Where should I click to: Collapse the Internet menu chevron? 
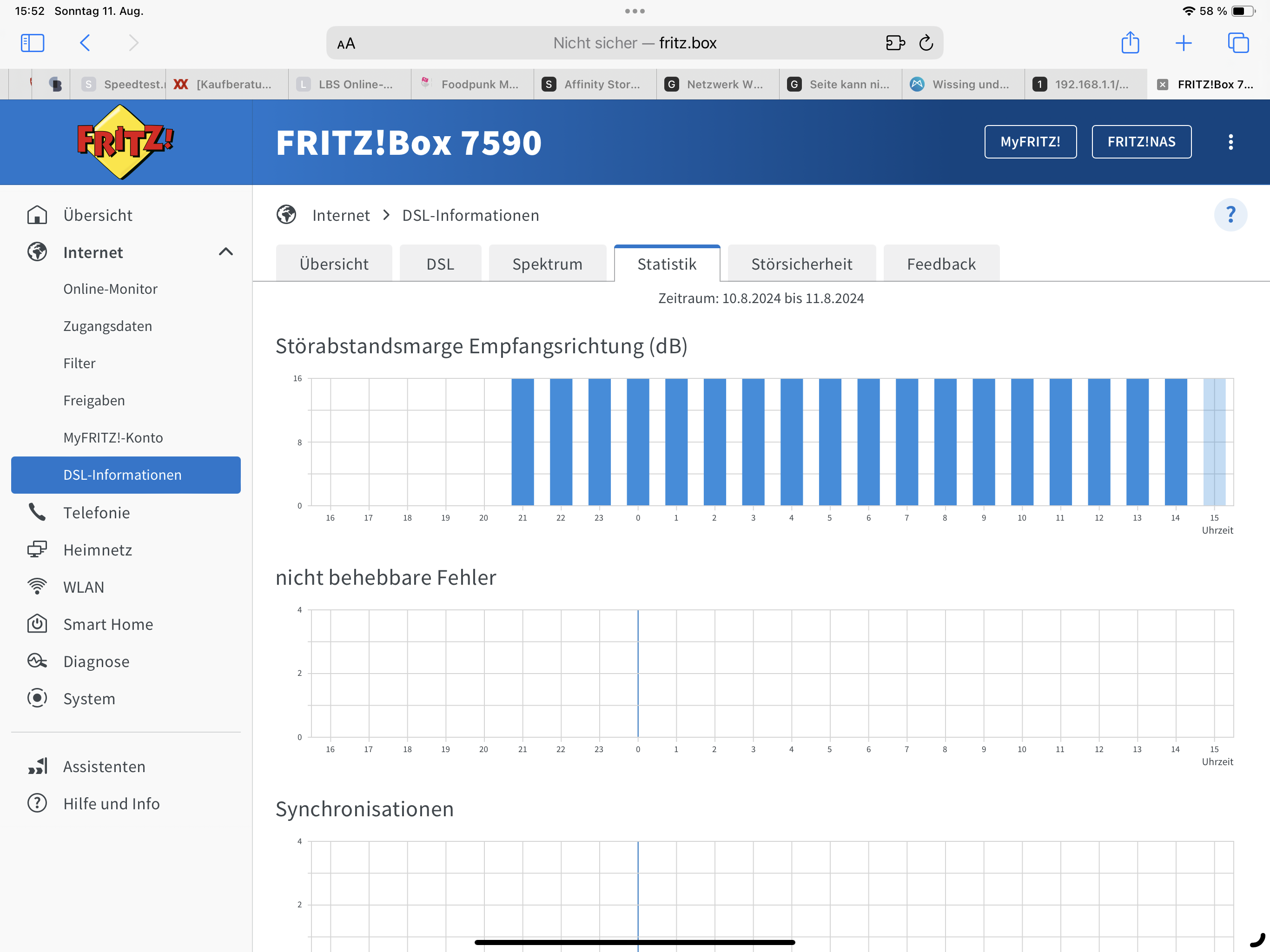[225, 252]
